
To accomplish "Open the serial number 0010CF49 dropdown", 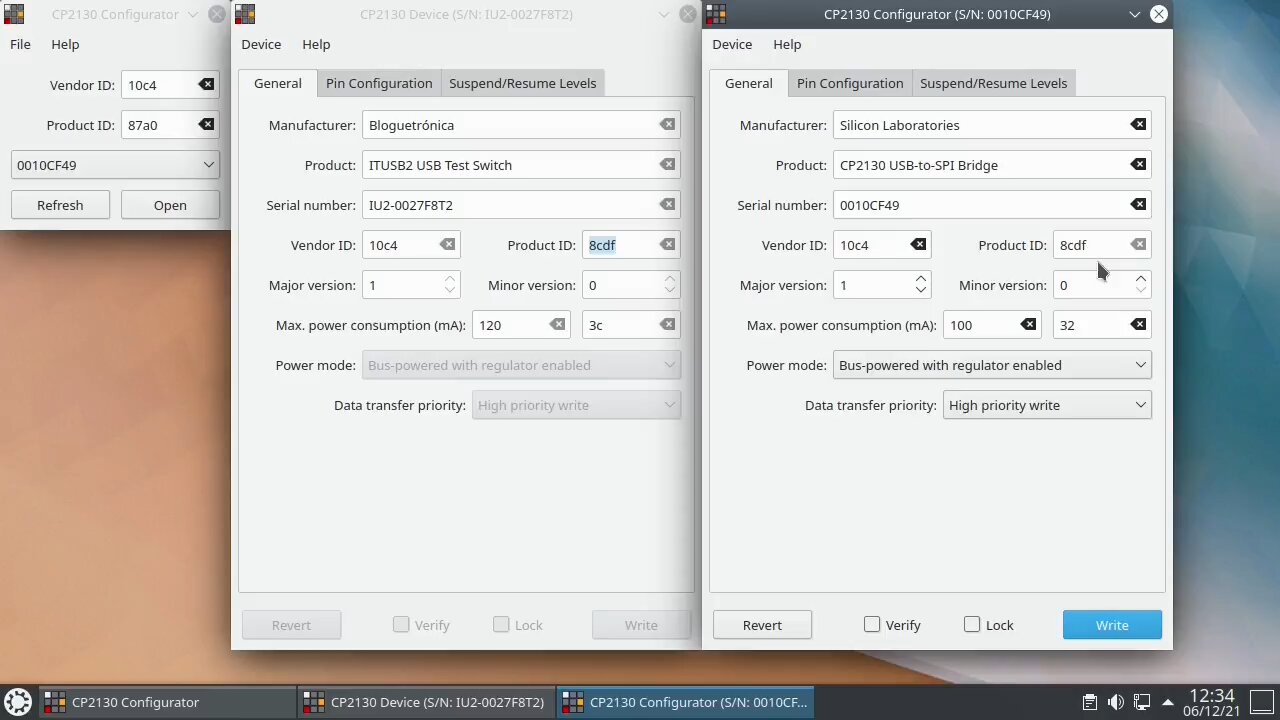I will [x=115, y=165].
